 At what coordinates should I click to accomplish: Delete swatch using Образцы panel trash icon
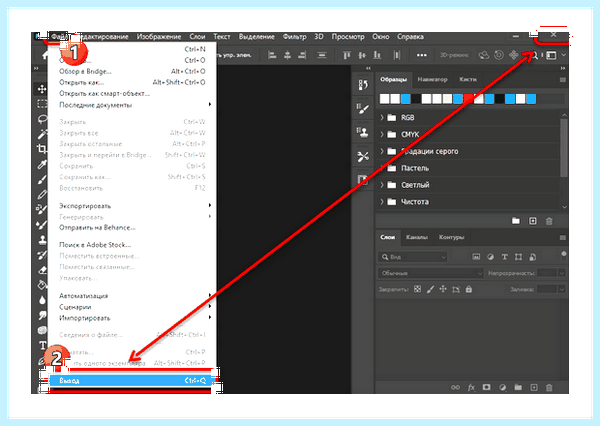tap(549, 221)
